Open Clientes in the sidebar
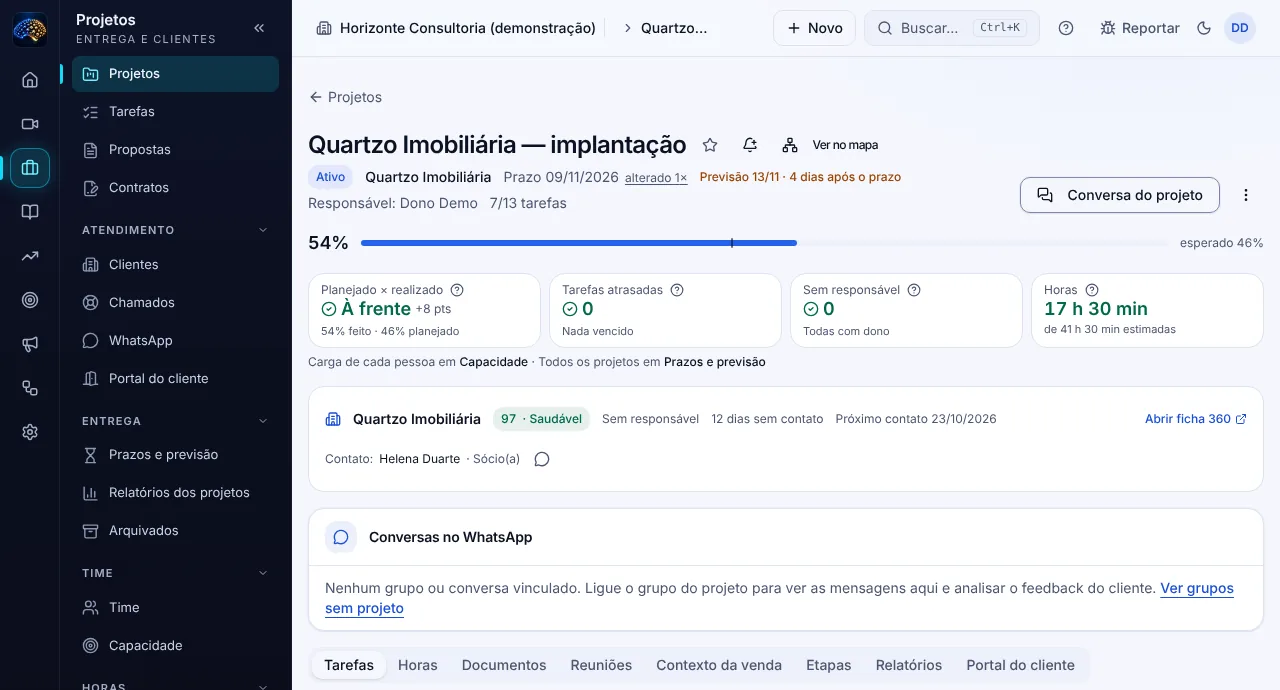The height and width of the screenshot is (690, 1280). pos(175,265)
